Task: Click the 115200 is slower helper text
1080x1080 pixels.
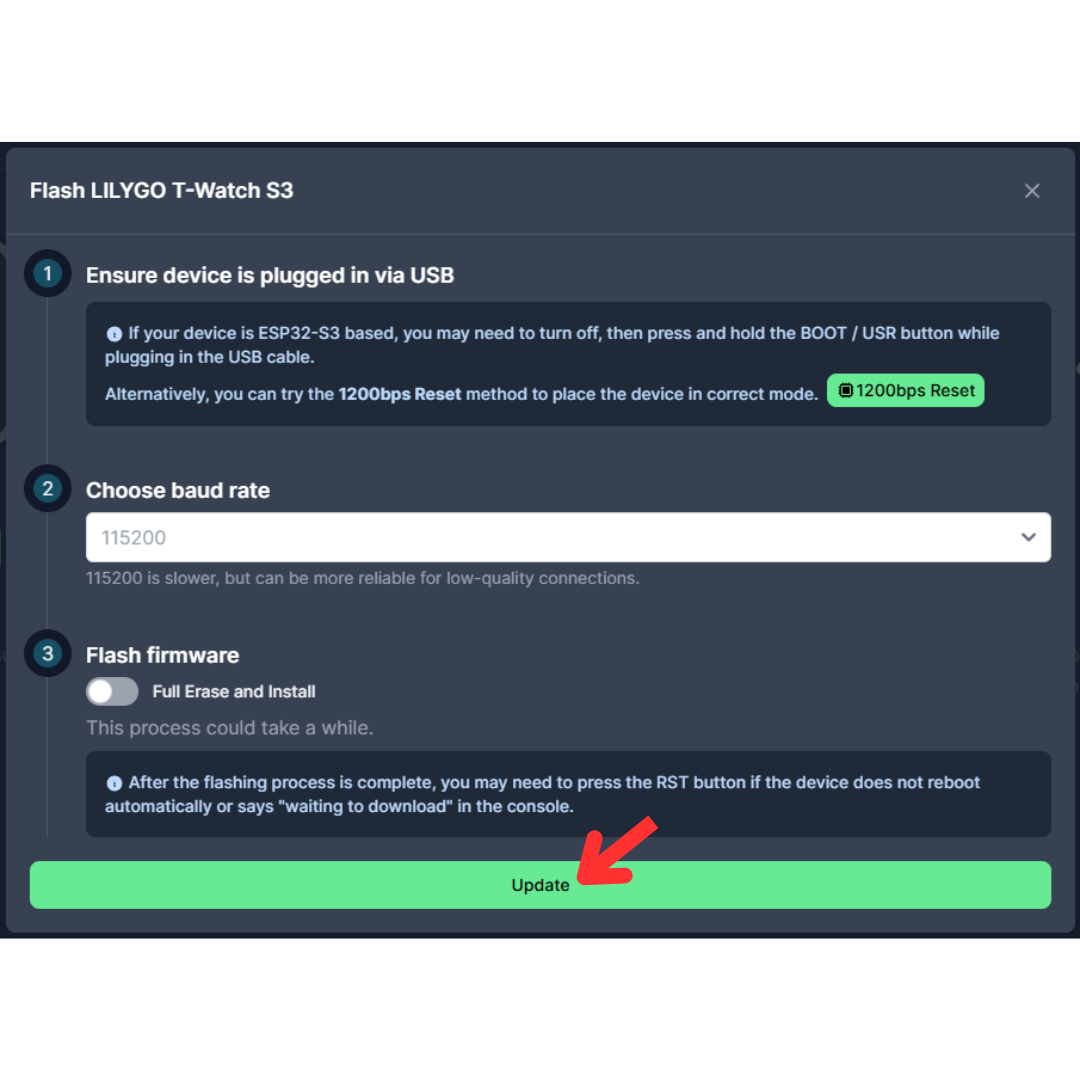Action: click(x=362, y=579)
